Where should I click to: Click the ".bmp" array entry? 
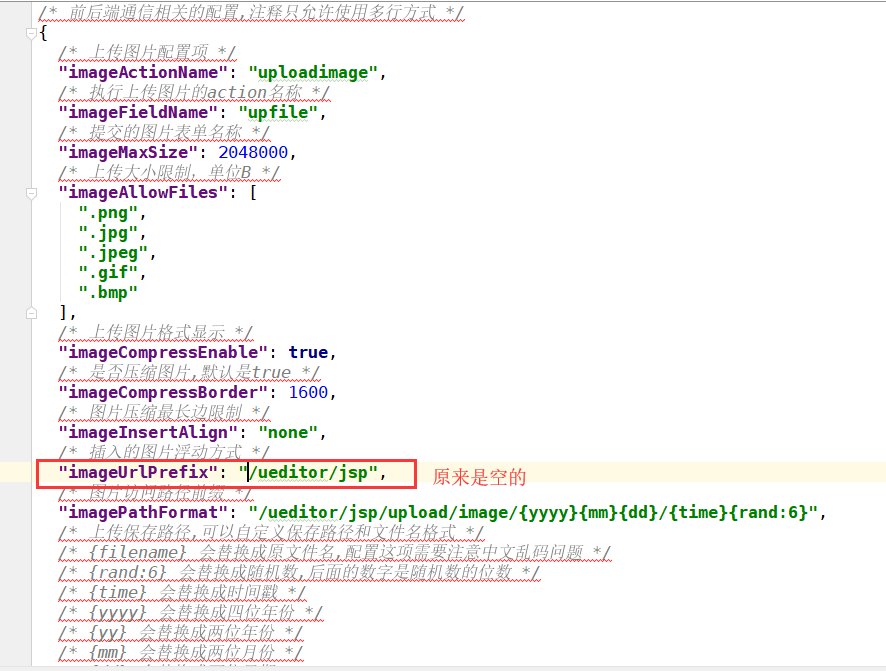108,293
